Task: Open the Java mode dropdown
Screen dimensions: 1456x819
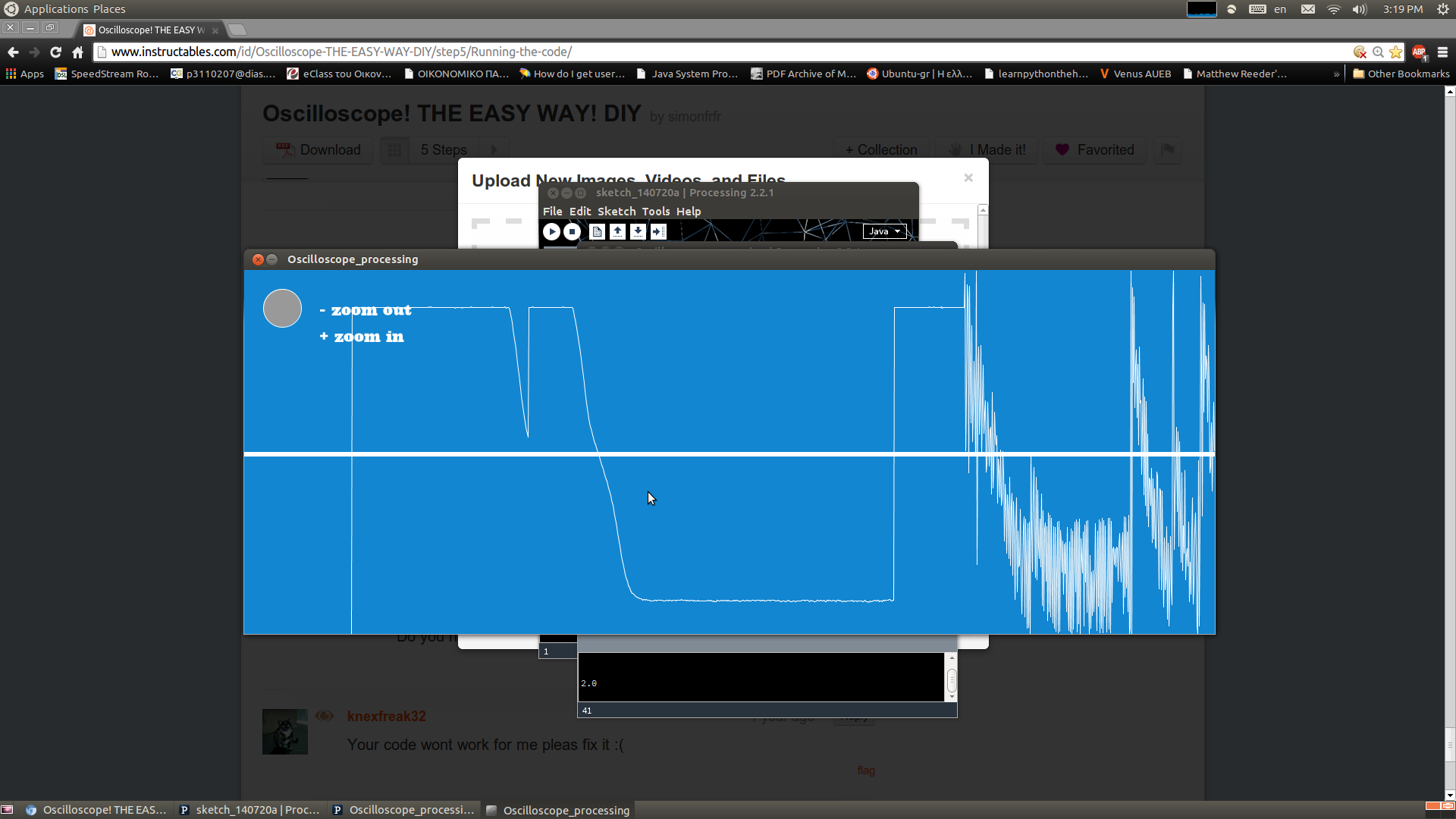Action: click(884, 231)
